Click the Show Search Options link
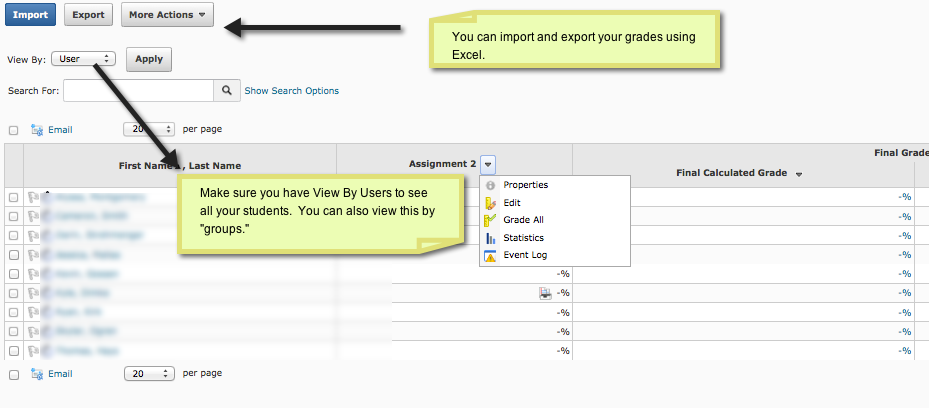Screen dimensions: 929x408 click(291, 91)
